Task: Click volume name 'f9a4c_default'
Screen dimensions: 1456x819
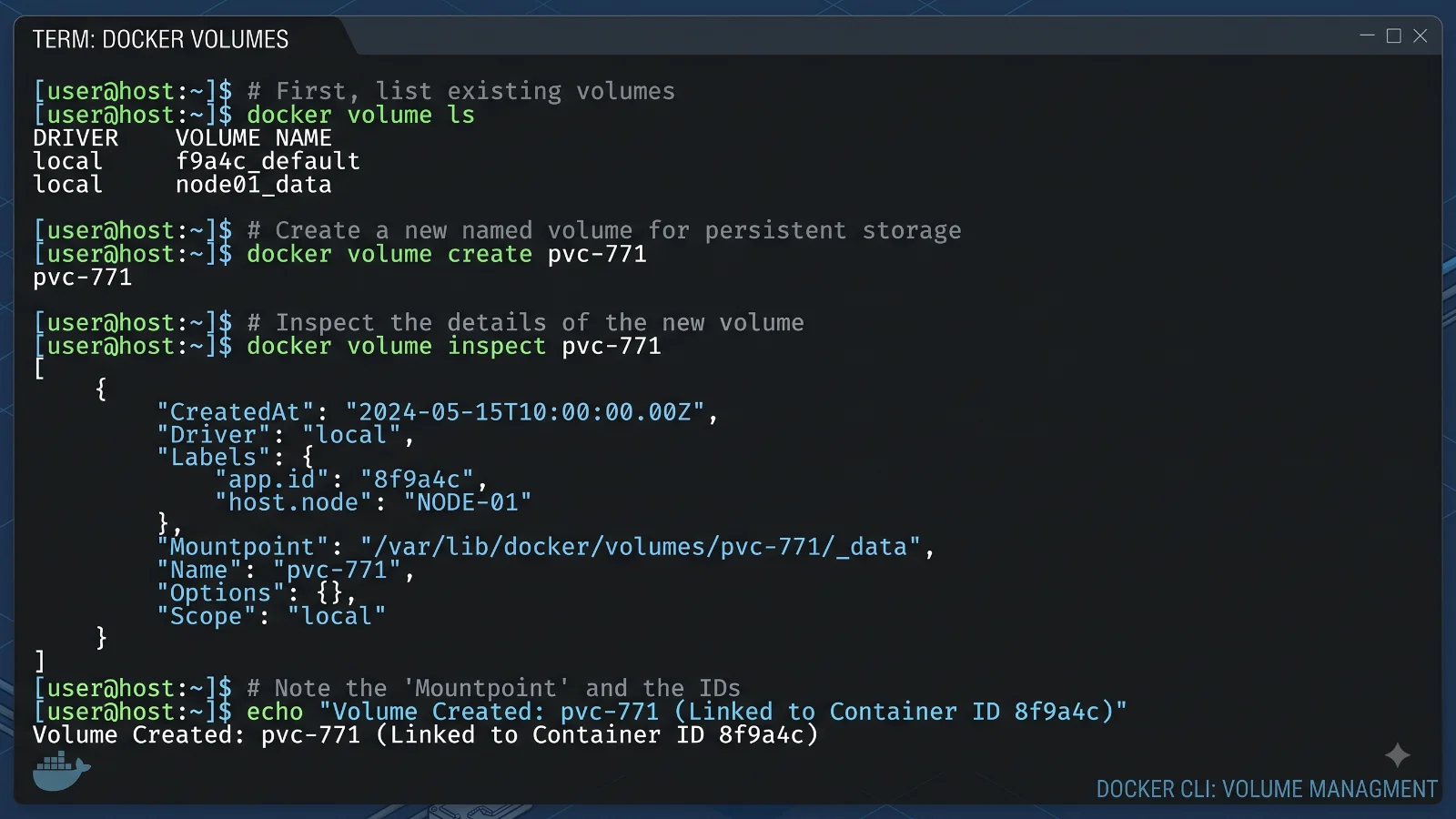Action: 268,161
